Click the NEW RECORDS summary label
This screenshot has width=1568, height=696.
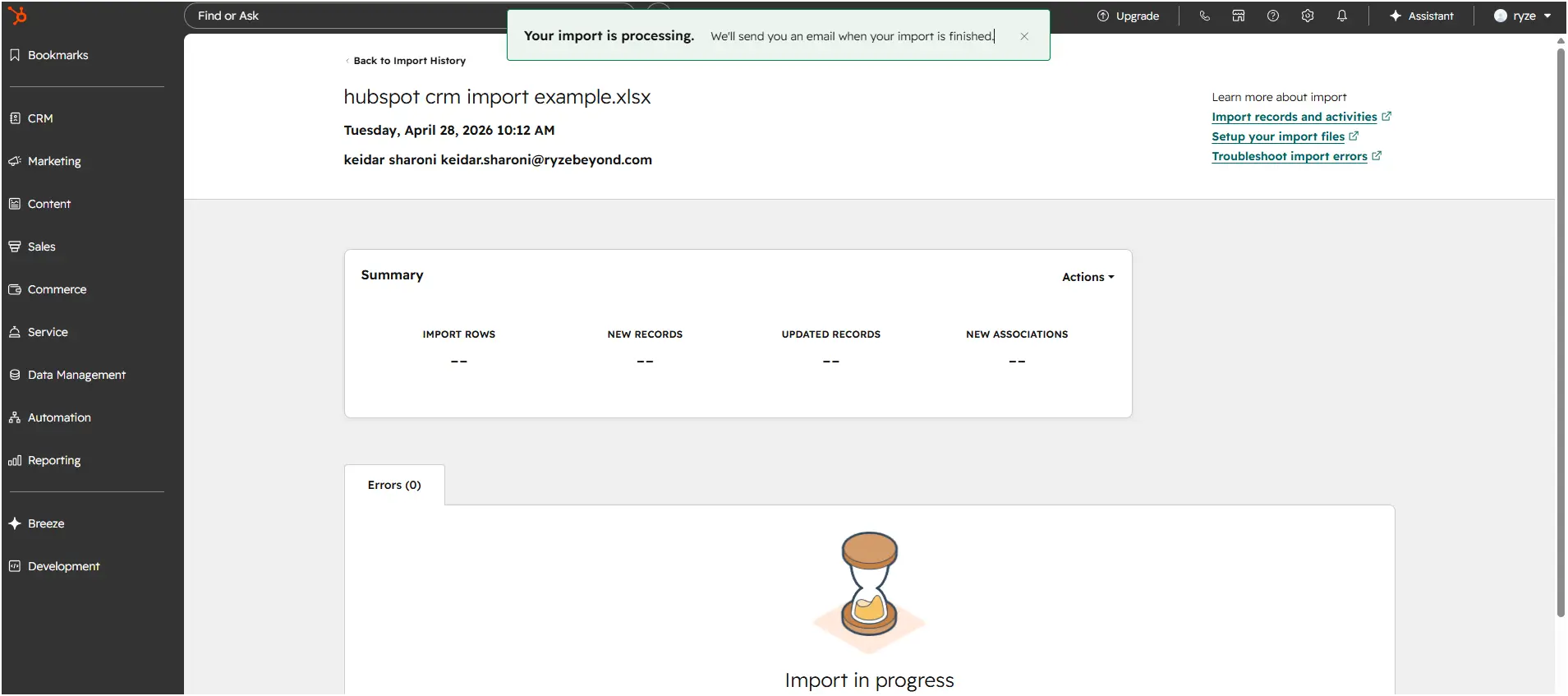click(645, 334)
